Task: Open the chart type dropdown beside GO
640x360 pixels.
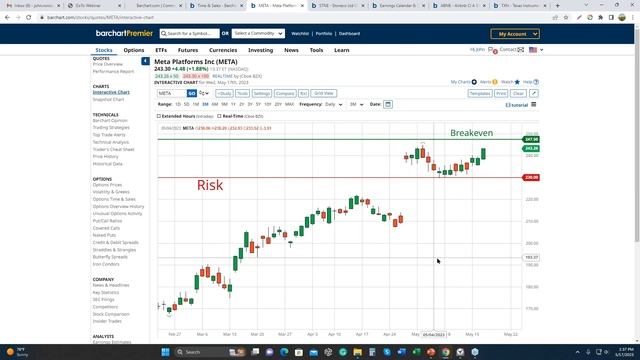Action: coord(204,93)
